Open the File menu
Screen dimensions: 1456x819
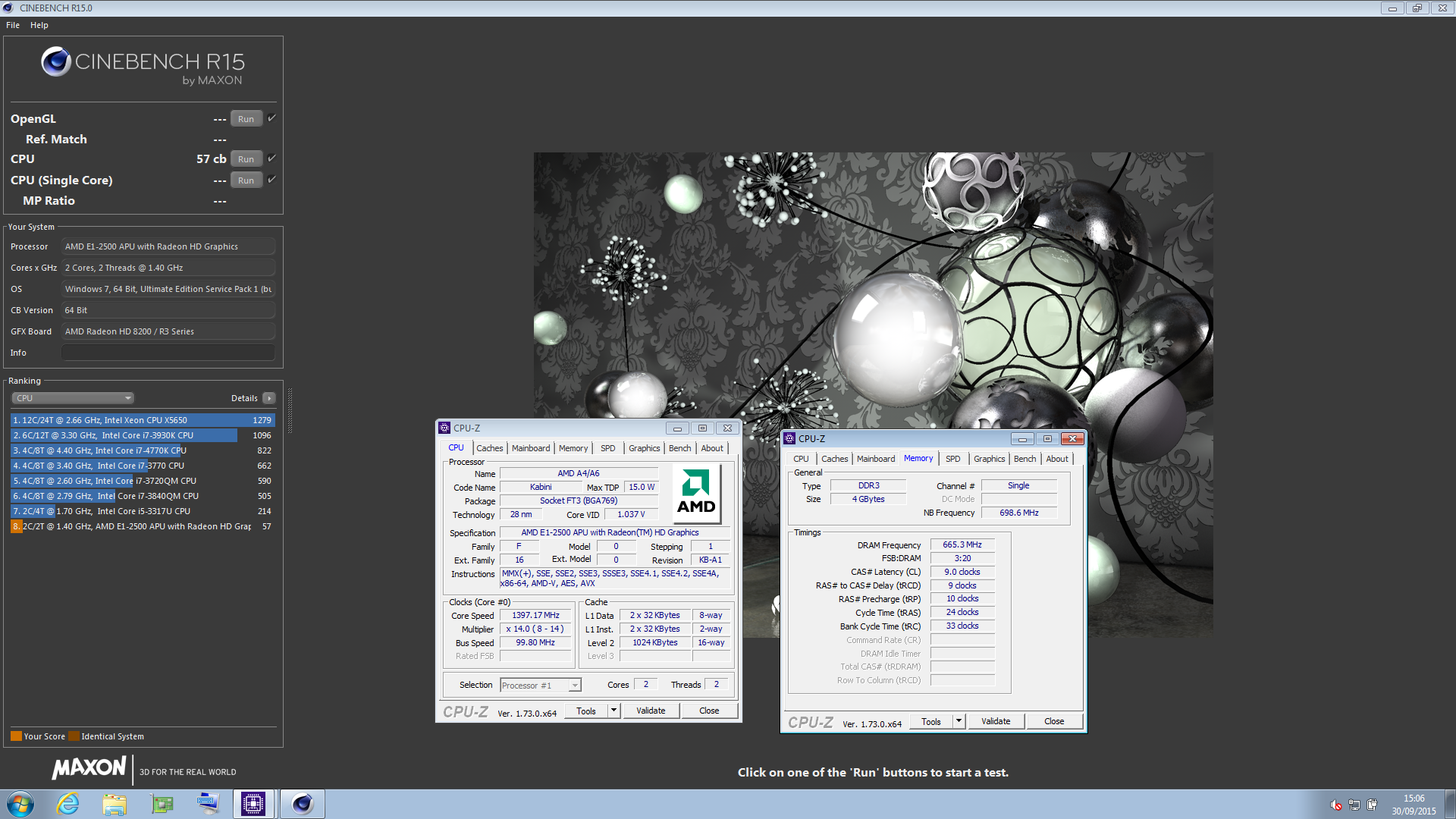click(13, 25)
